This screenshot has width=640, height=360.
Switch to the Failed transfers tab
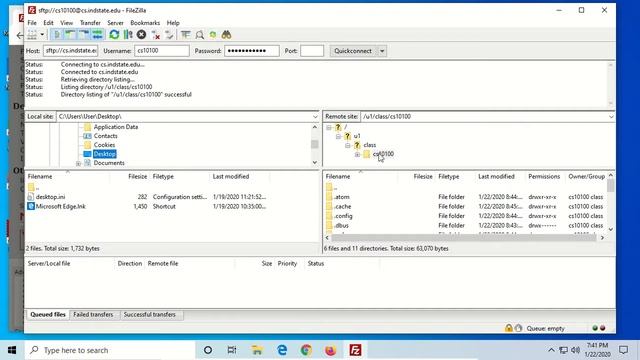pos(93,315)
